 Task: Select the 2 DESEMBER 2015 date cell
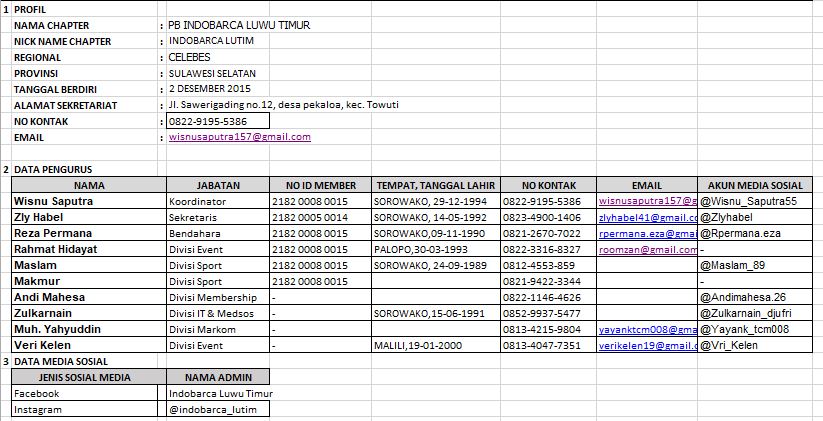[x=209, y=89]
